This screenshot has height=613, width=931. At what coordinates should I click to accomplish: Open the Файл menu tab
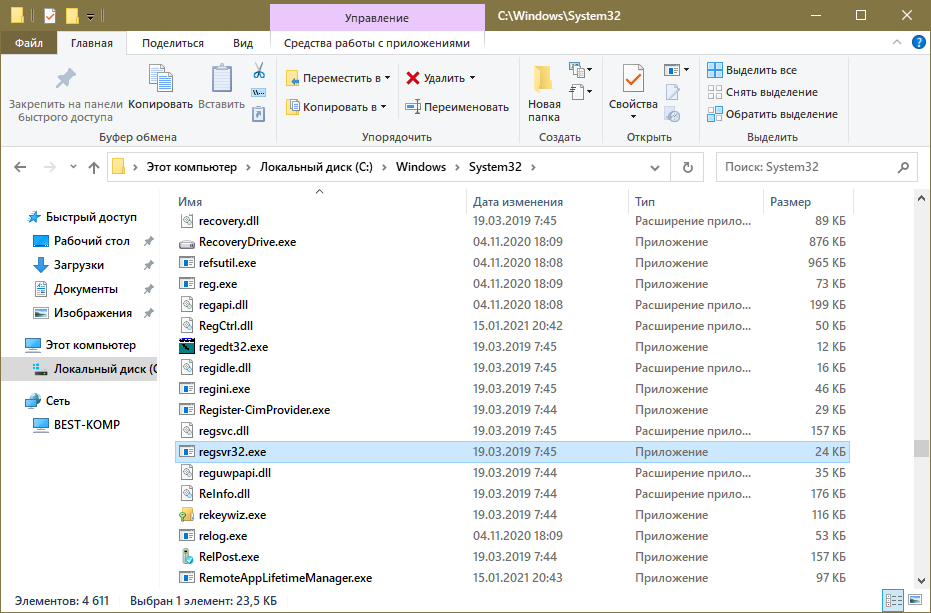[x=28, y=43]
